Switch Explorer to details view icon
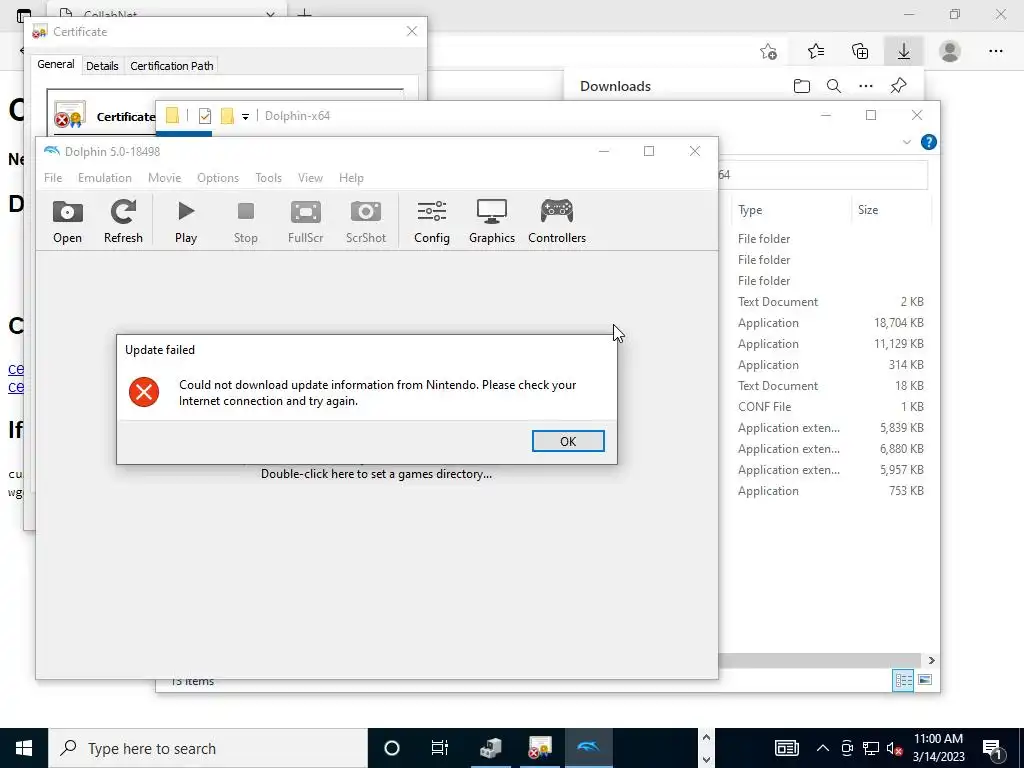 click(x=903, y=680)
